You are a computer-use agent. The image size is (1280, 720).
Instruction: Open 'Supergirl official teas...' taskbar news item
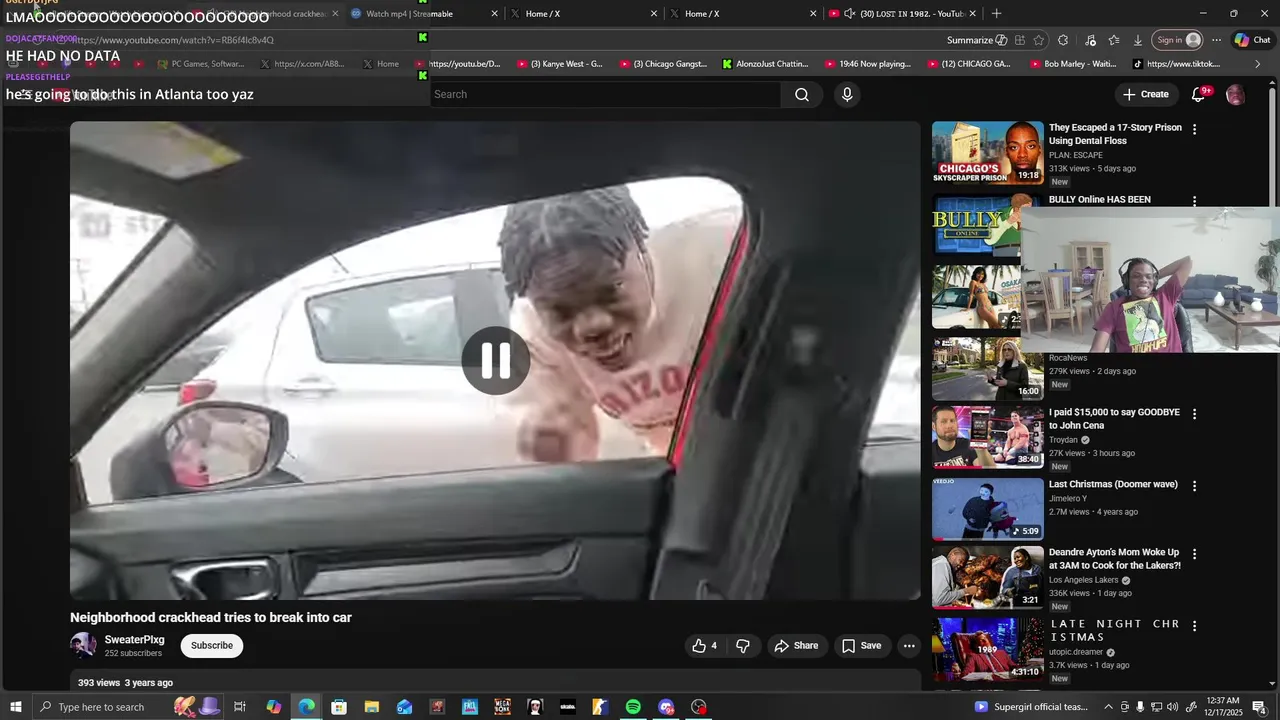click(1030, 707)
